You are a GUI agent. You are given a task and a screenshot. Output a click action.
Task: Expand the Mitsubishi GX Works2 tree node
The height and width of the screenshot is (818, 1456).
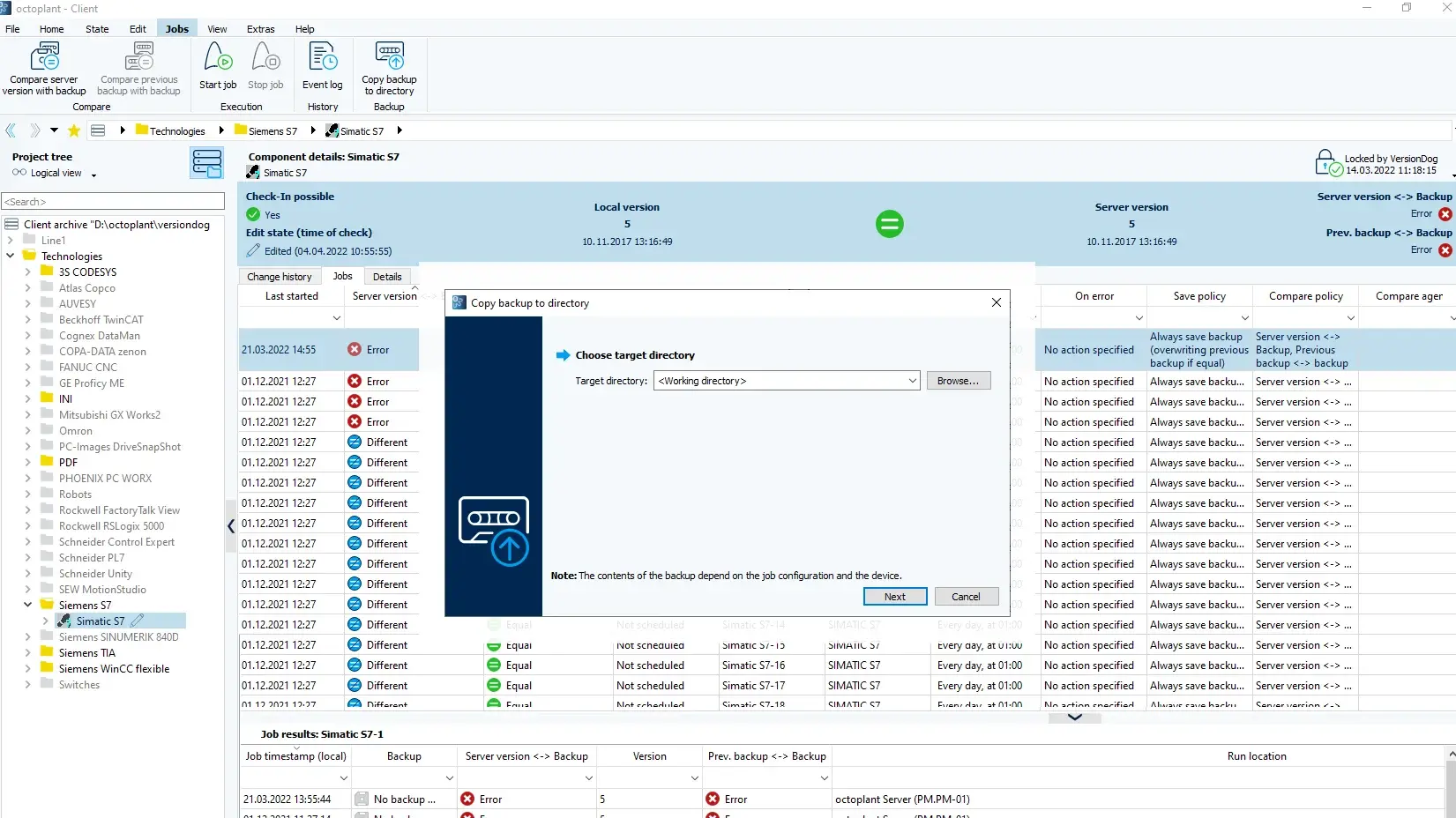pos(27,415)
